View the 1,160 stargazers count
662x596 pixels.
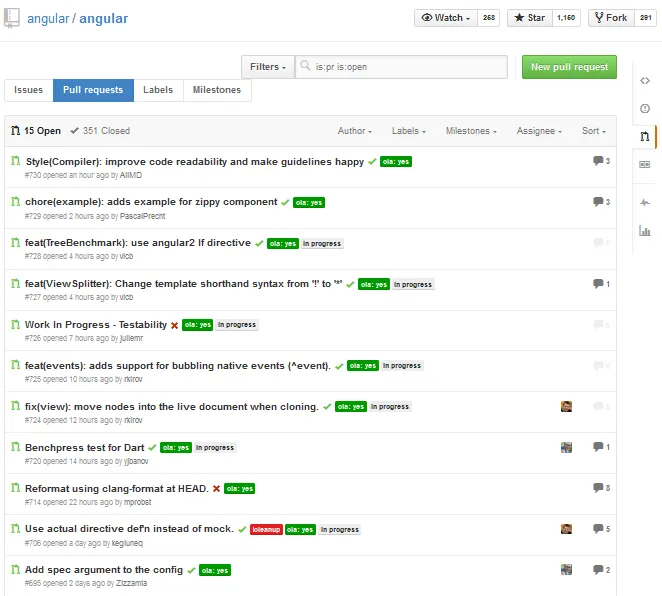(566, 18)
